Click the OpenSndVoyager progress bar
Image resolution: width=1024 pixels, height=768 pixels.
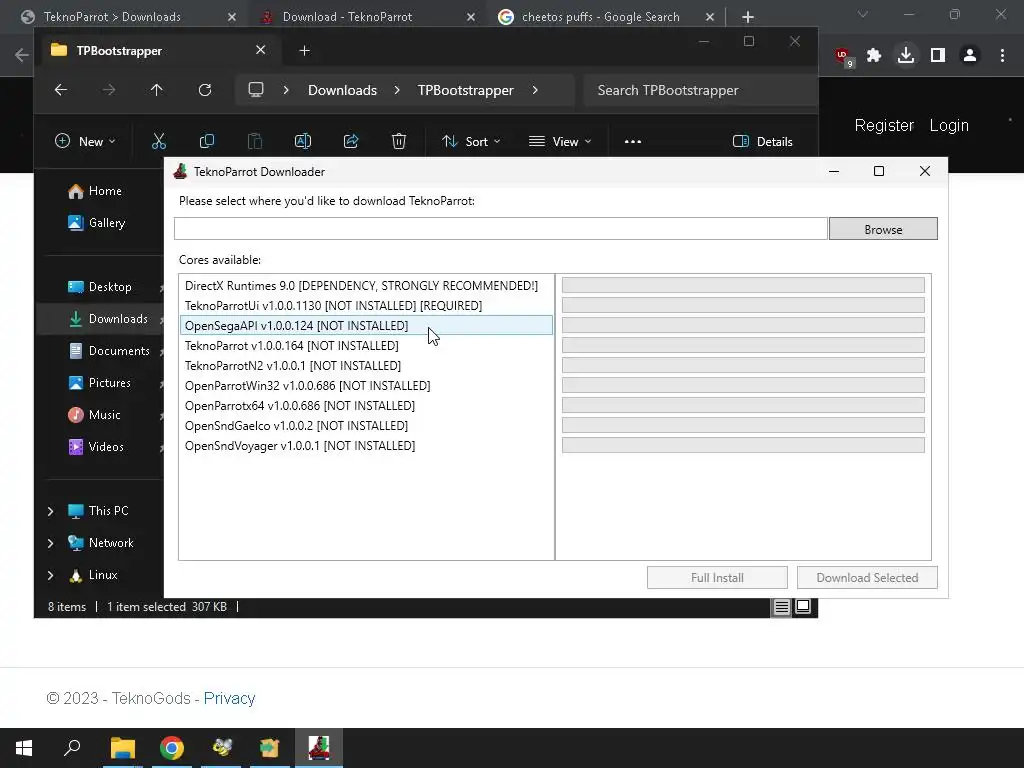pyautogui.click(x=743, y=445)
